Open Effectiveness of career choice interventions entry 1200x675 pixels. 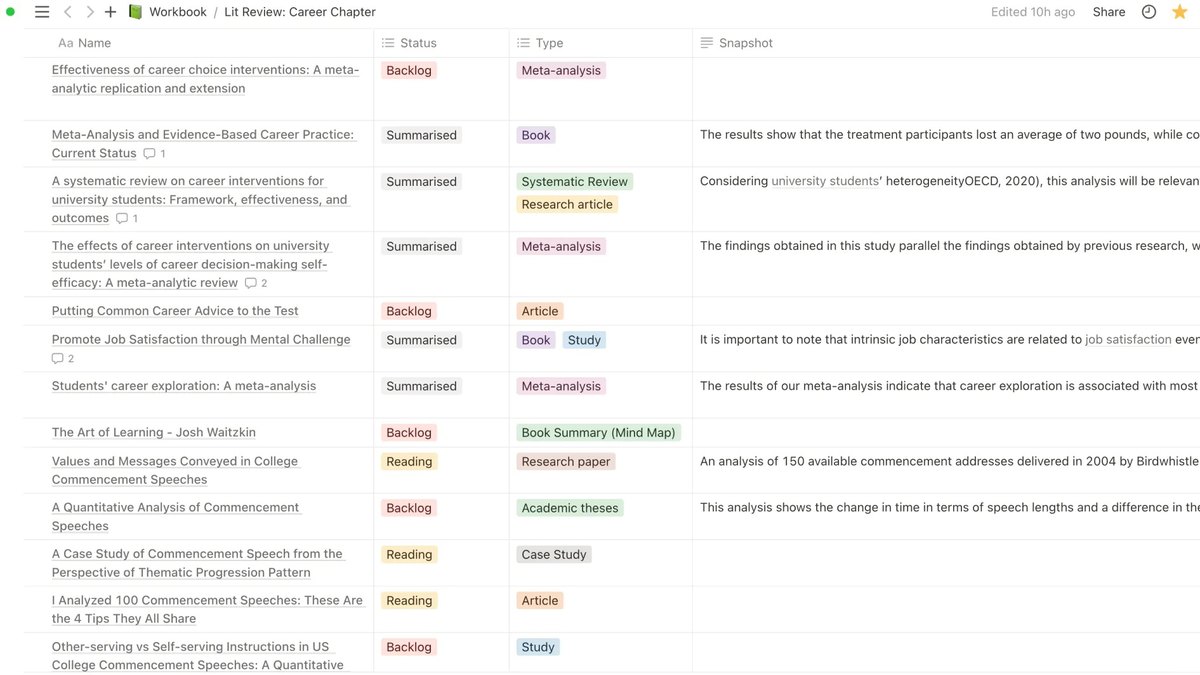(205, 79)
